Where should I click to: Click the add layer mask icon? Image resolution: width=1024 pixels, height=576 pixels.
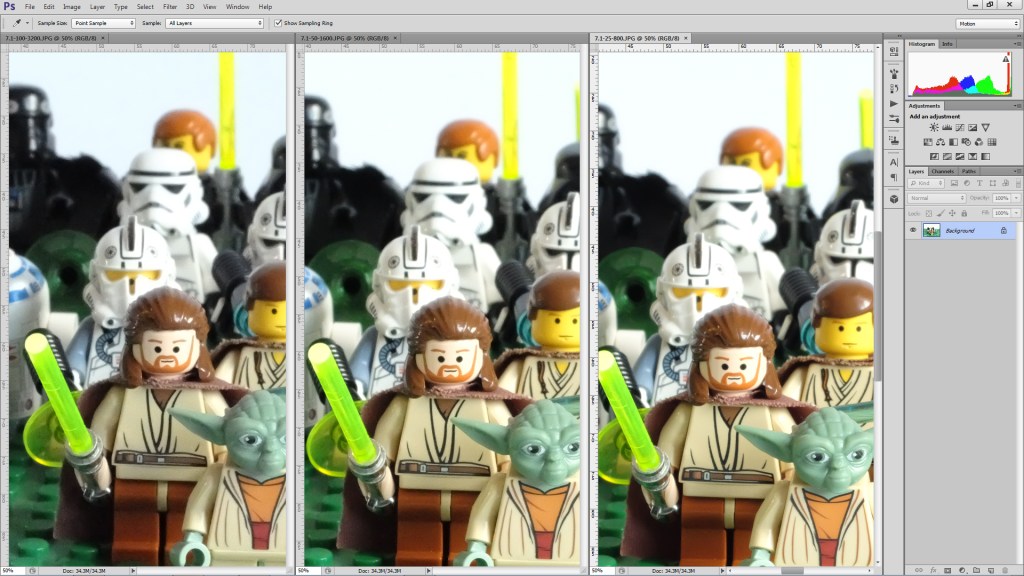pyautogui.click(x=947, y=569)
